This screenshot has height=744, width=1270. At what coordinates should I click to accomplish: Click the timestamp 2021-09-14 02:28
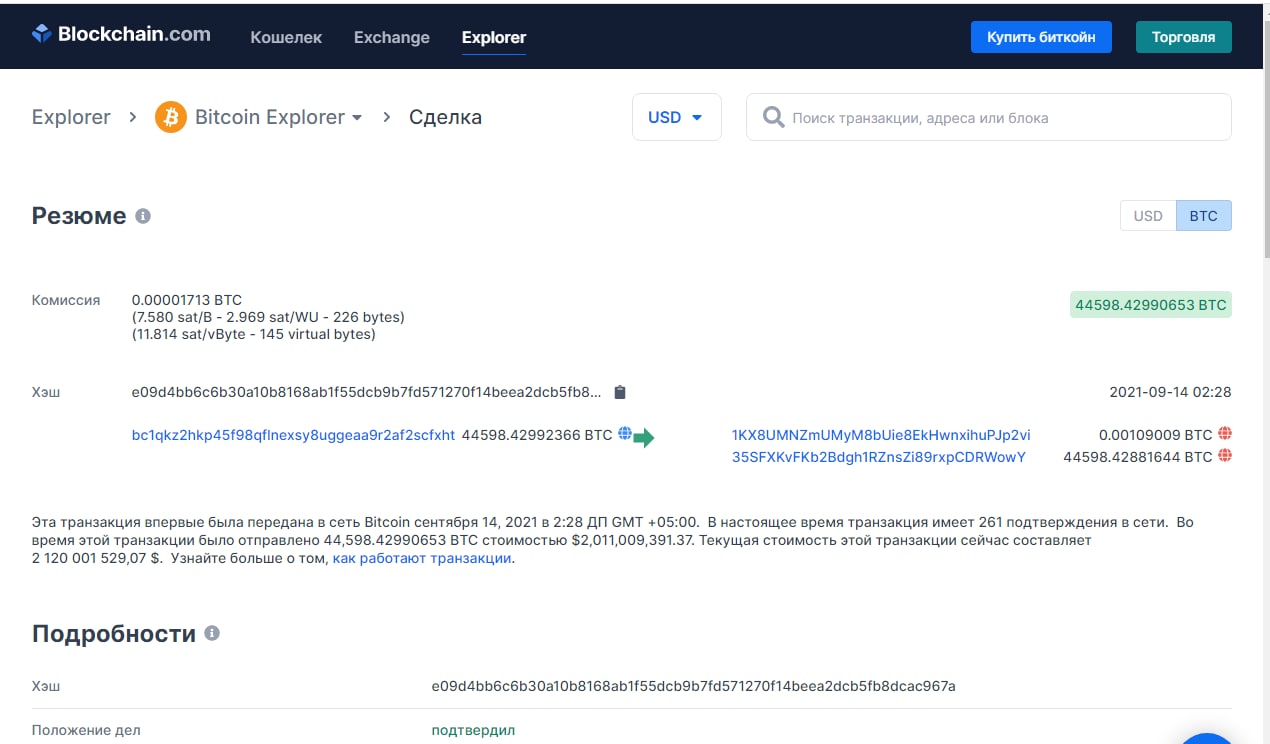[x=1171, y=392]
